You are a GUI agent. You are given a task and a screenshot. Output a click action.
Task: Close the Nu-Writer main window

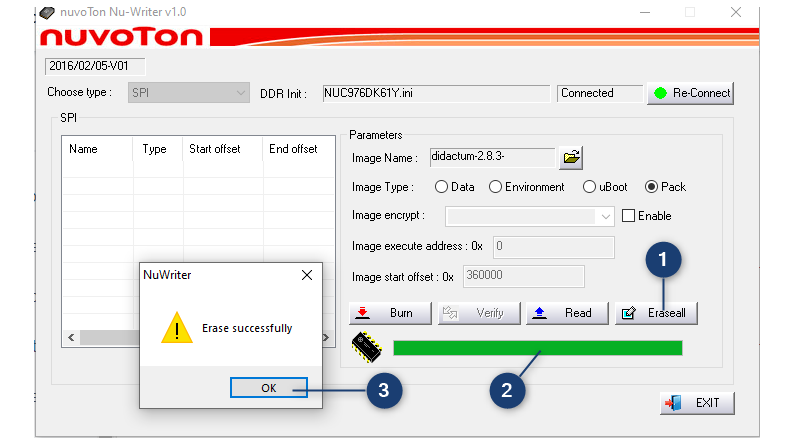click(x=736, y=12)
